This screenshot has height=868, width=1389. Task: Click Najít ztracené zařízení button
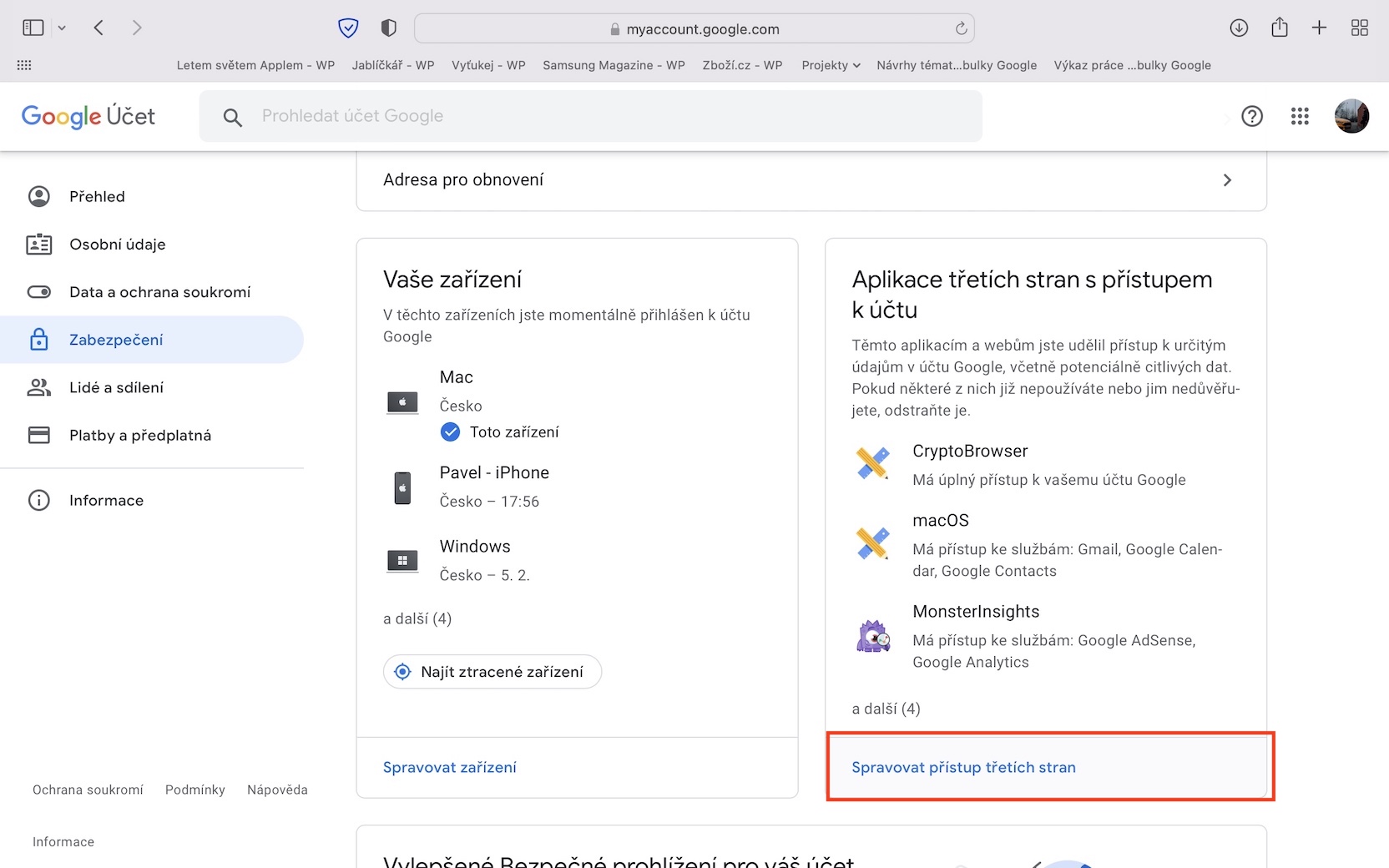(x=492, y=672)
